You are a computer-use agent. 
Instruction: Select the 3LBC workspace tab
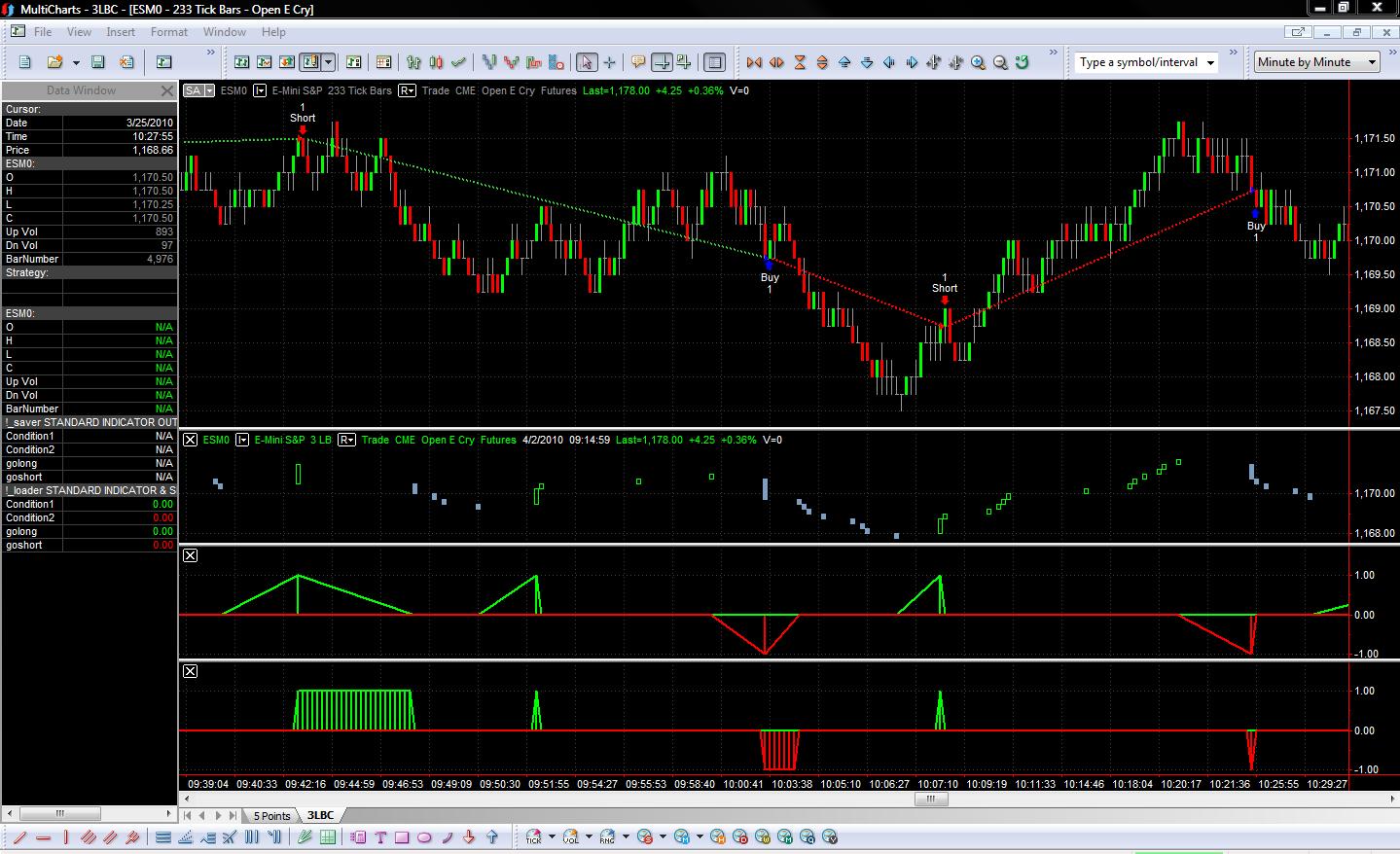coord(320,816)
